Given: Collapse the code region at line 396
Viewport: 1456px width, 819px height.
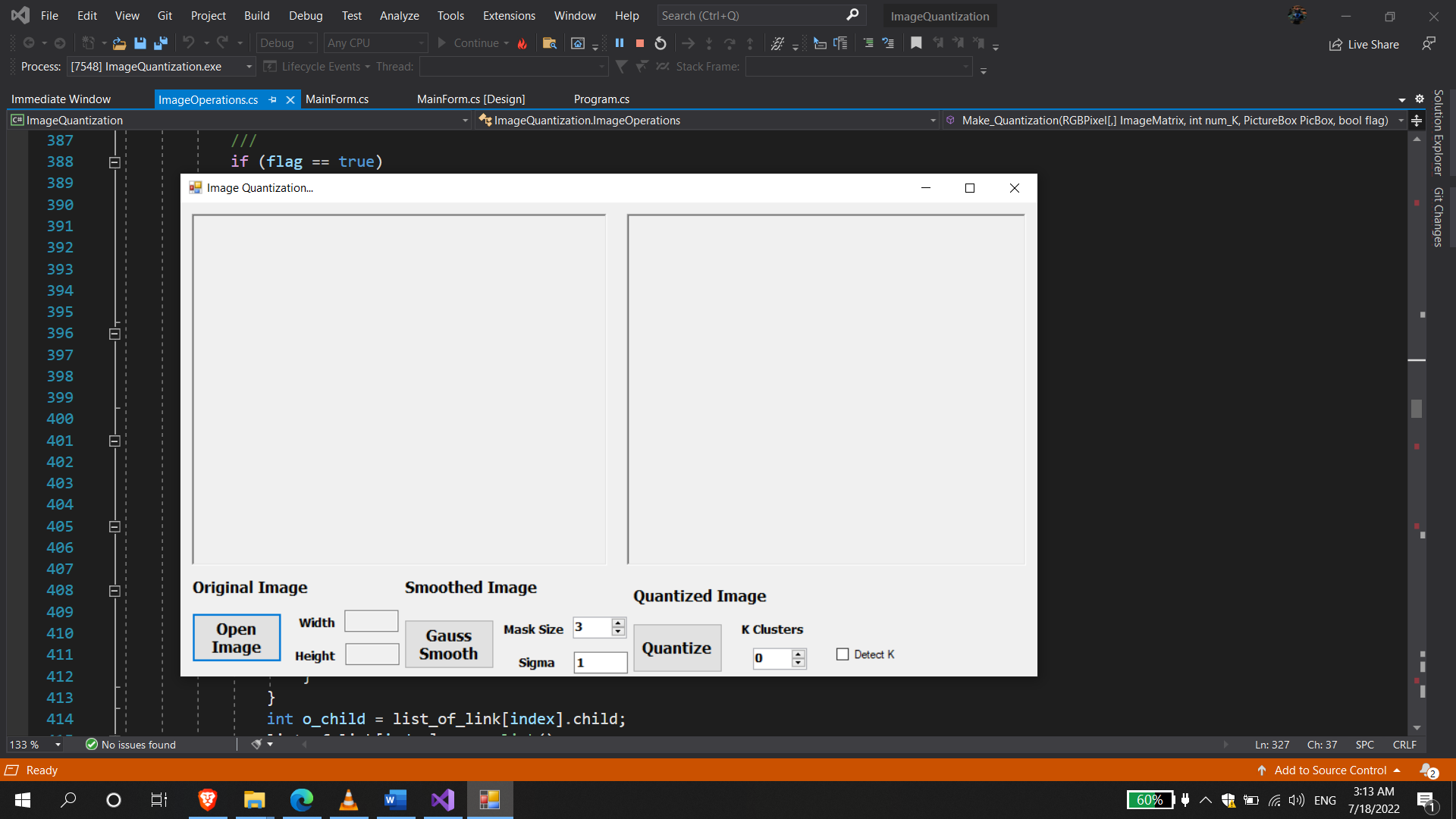Looking at the screenshot, I should pyautogui.click(x=115, y=334).
